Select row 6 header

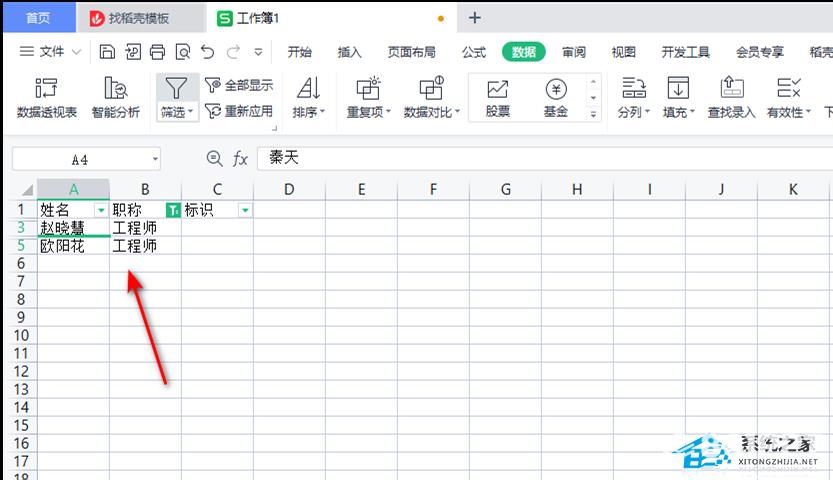[x=21, y=264]
